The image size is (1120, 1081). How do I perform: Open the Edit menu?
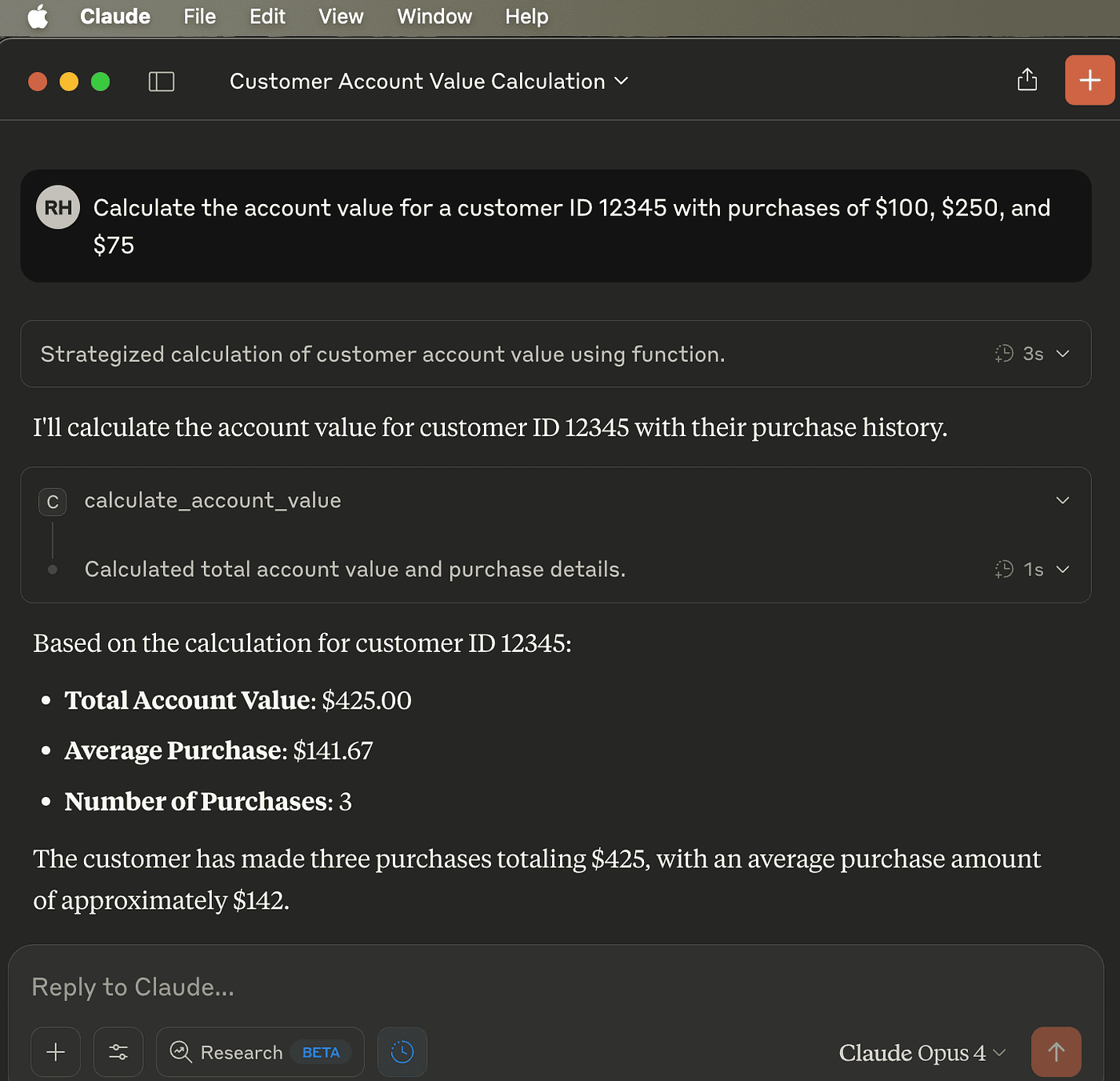(x=267, y=17)
